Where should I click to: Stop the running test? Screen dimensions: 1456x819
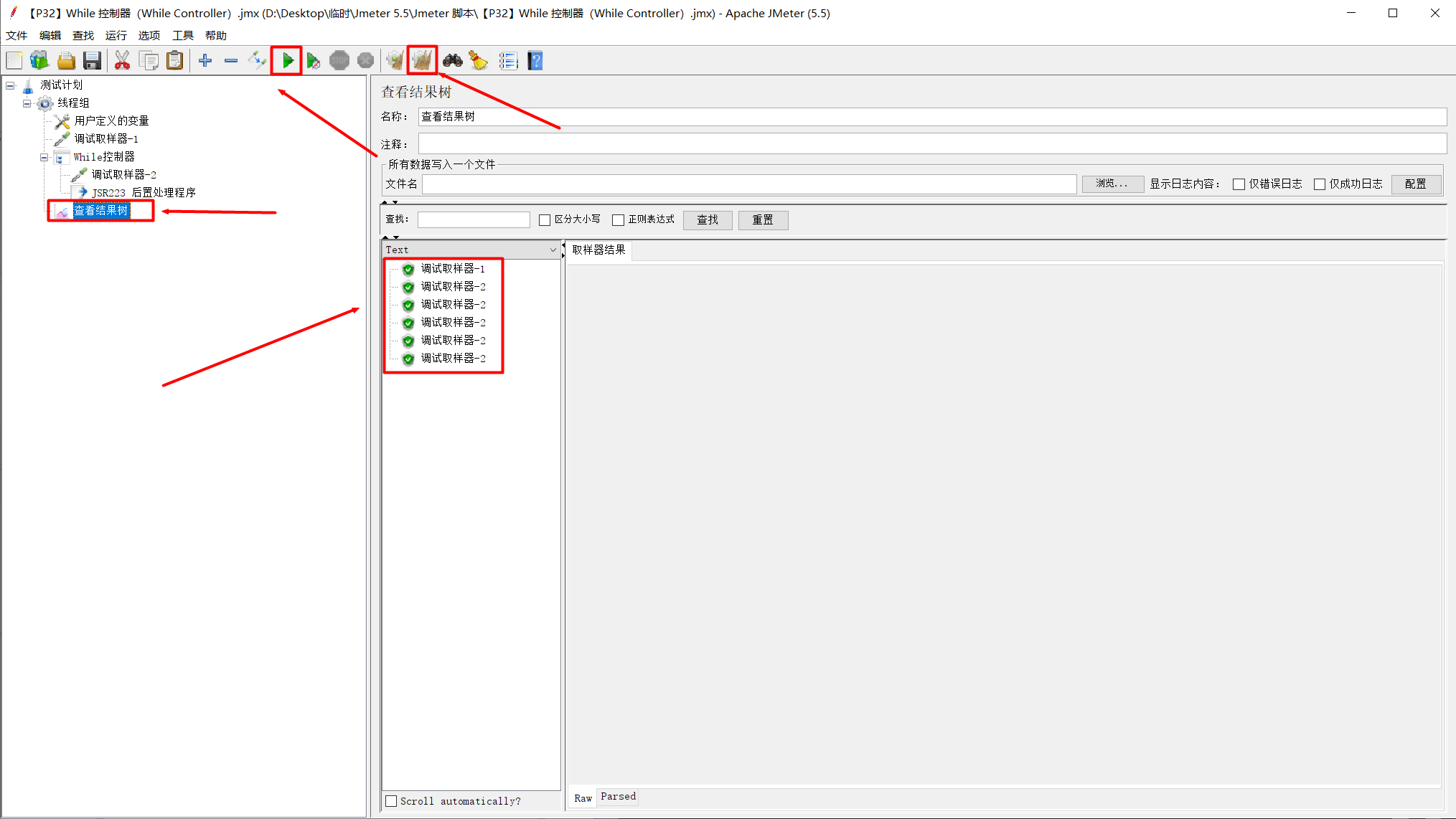339,60
